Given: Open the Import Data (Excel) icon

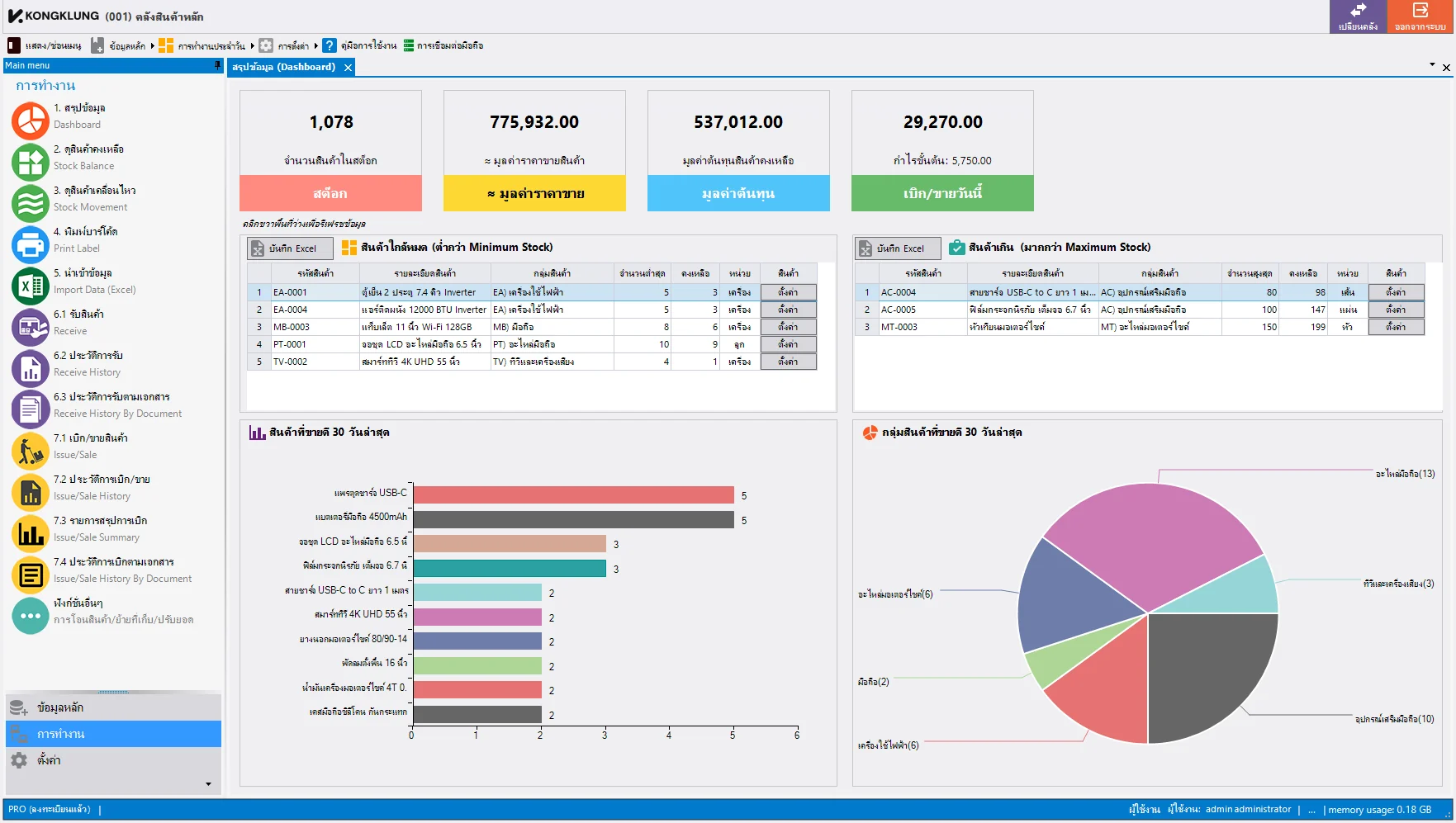Looking at the screenshot, I should click(31, 286).
